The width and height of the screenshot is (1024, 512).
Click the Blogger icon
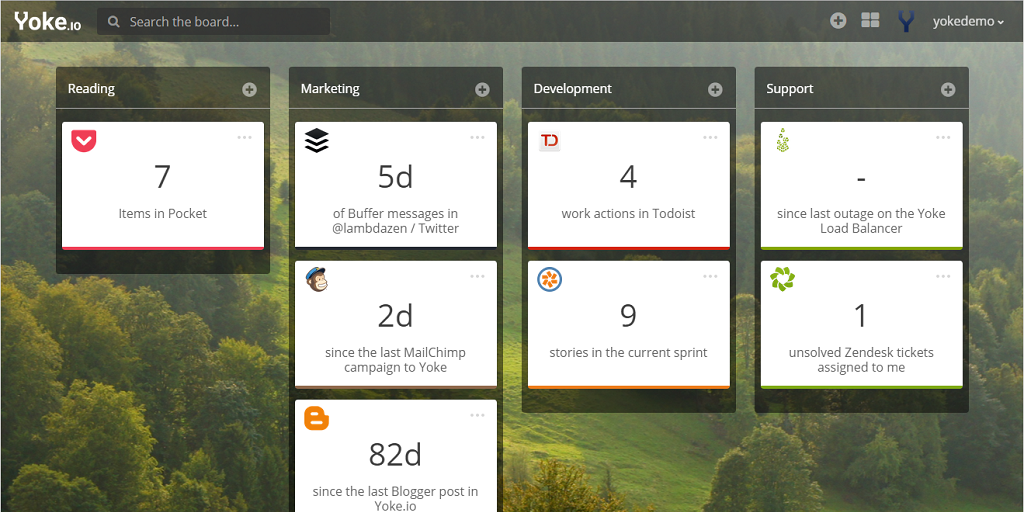point(317,418)
